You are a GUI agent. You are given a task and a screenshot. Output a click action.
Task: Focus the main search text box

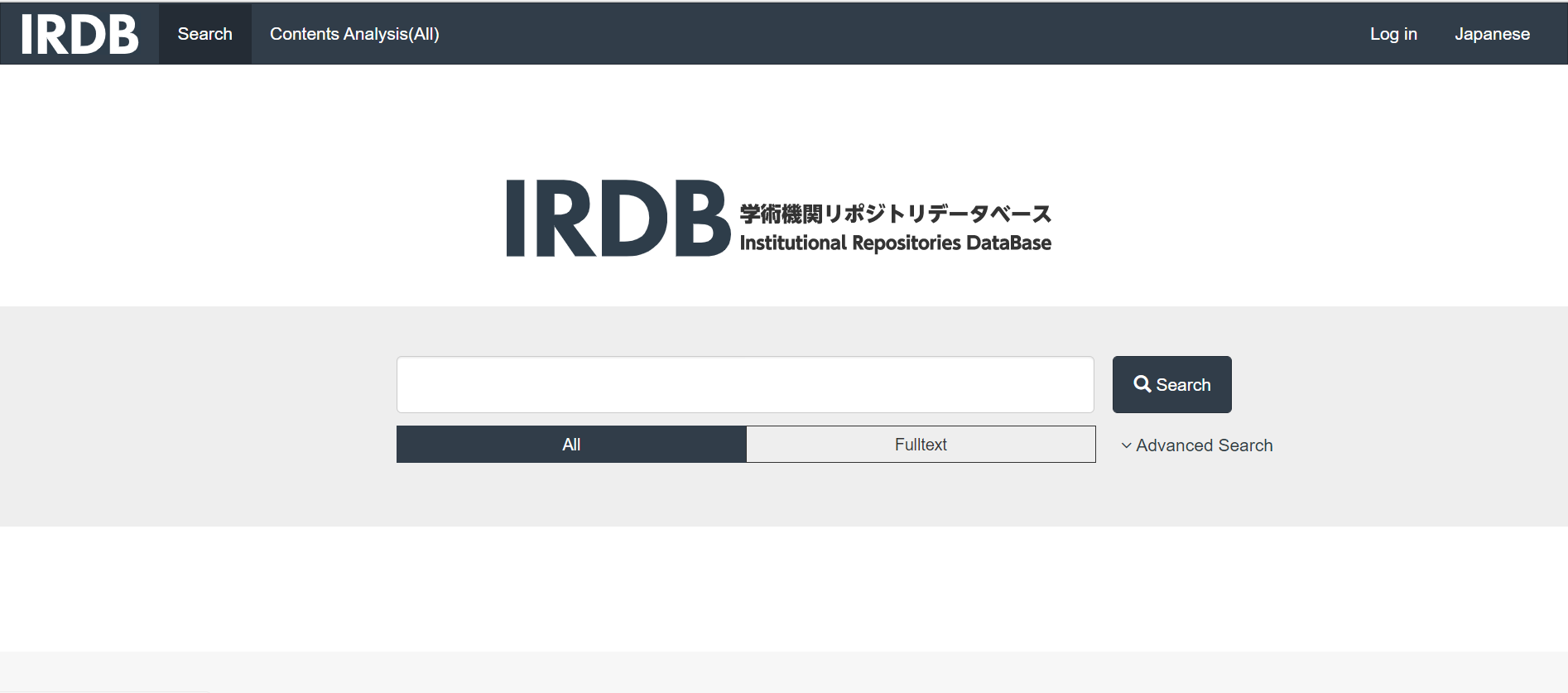(x=745, y=384)
